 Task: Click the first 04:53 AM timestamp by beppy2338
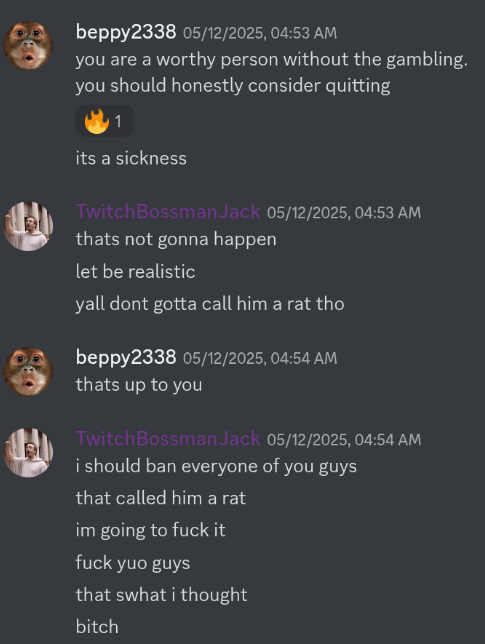[260, 33]
